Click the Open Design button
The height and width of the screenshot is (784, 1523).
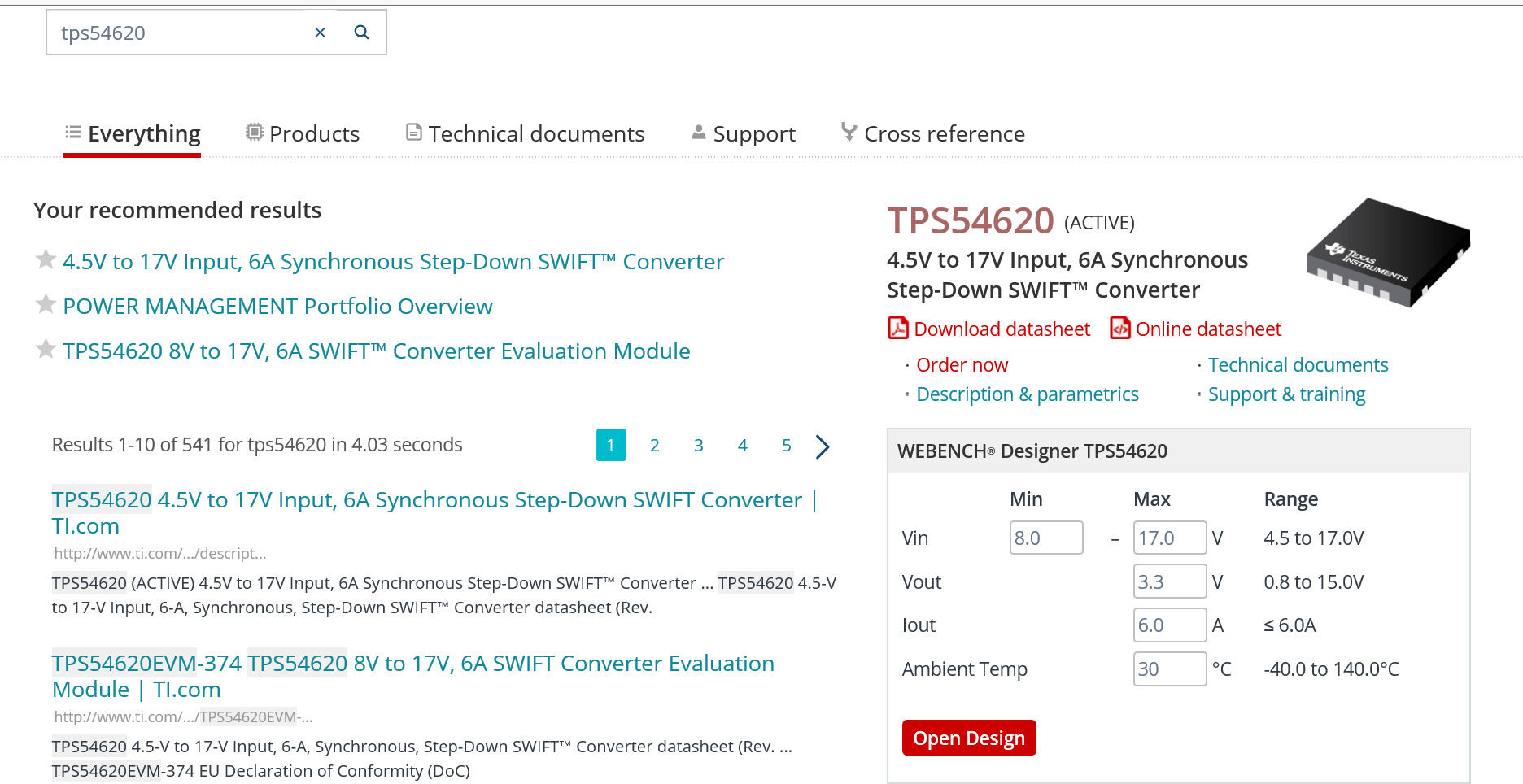coord(969,738)
